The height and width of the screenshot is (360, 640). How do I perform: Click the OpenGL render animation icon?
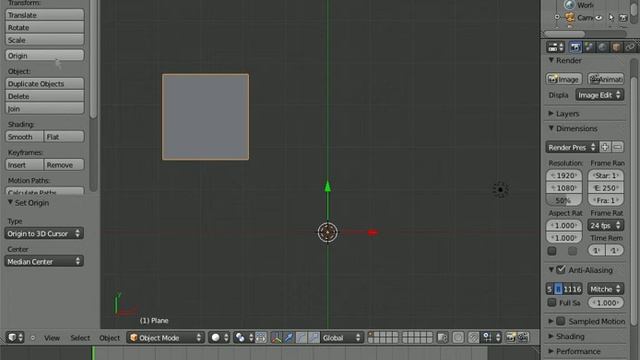pyautogui.click(x=523, y=338)
